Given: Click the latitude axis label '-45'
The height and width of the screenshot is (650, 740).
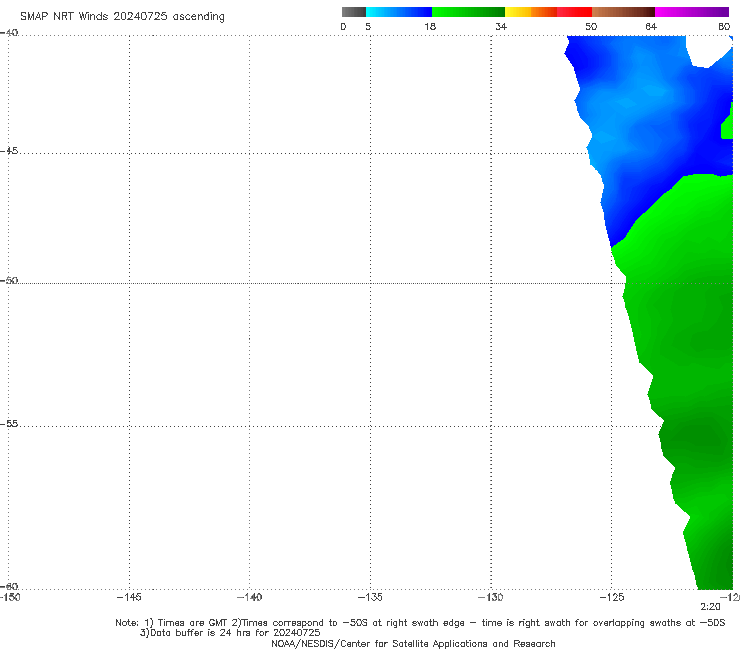Looking at the screenshot, I should pos(9,151).
